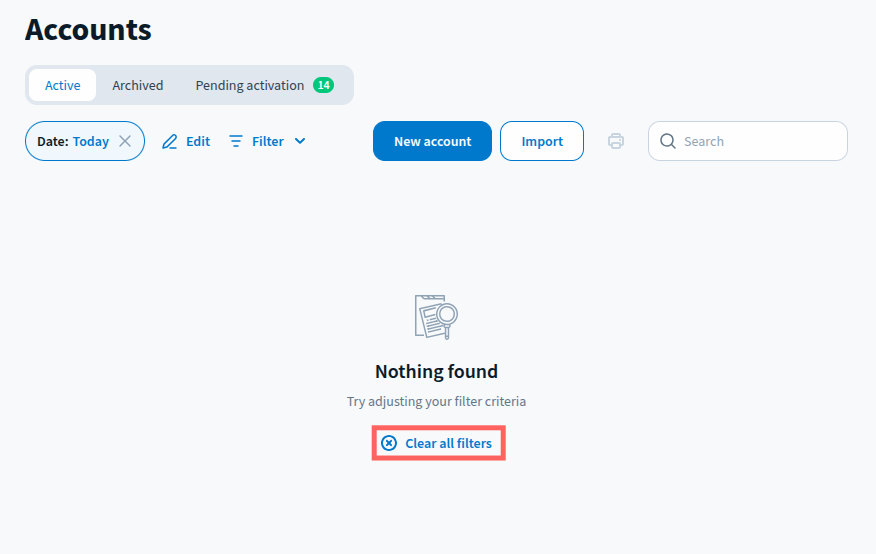Click the Nothing found document illustration
The image size is (876, 554).
[x=436, y=317]
